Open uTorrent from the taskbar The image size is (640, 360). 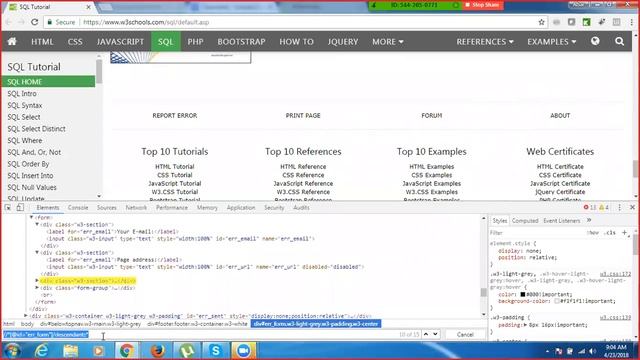coord(187,351)
